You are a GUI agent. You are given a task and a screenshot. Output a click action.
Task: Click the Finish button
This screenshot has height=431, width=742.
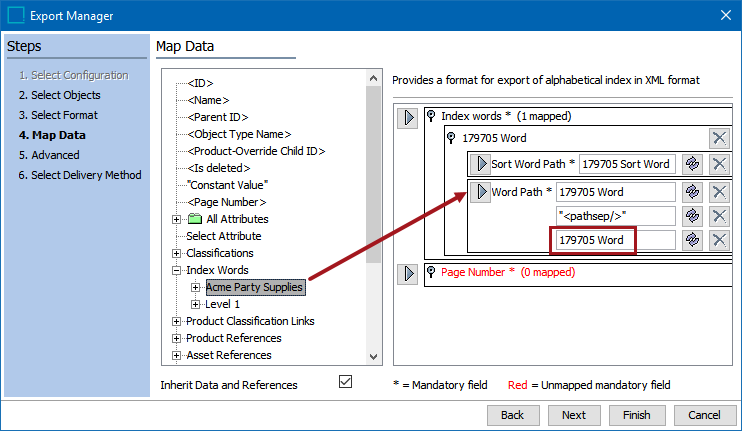point(636,414)
